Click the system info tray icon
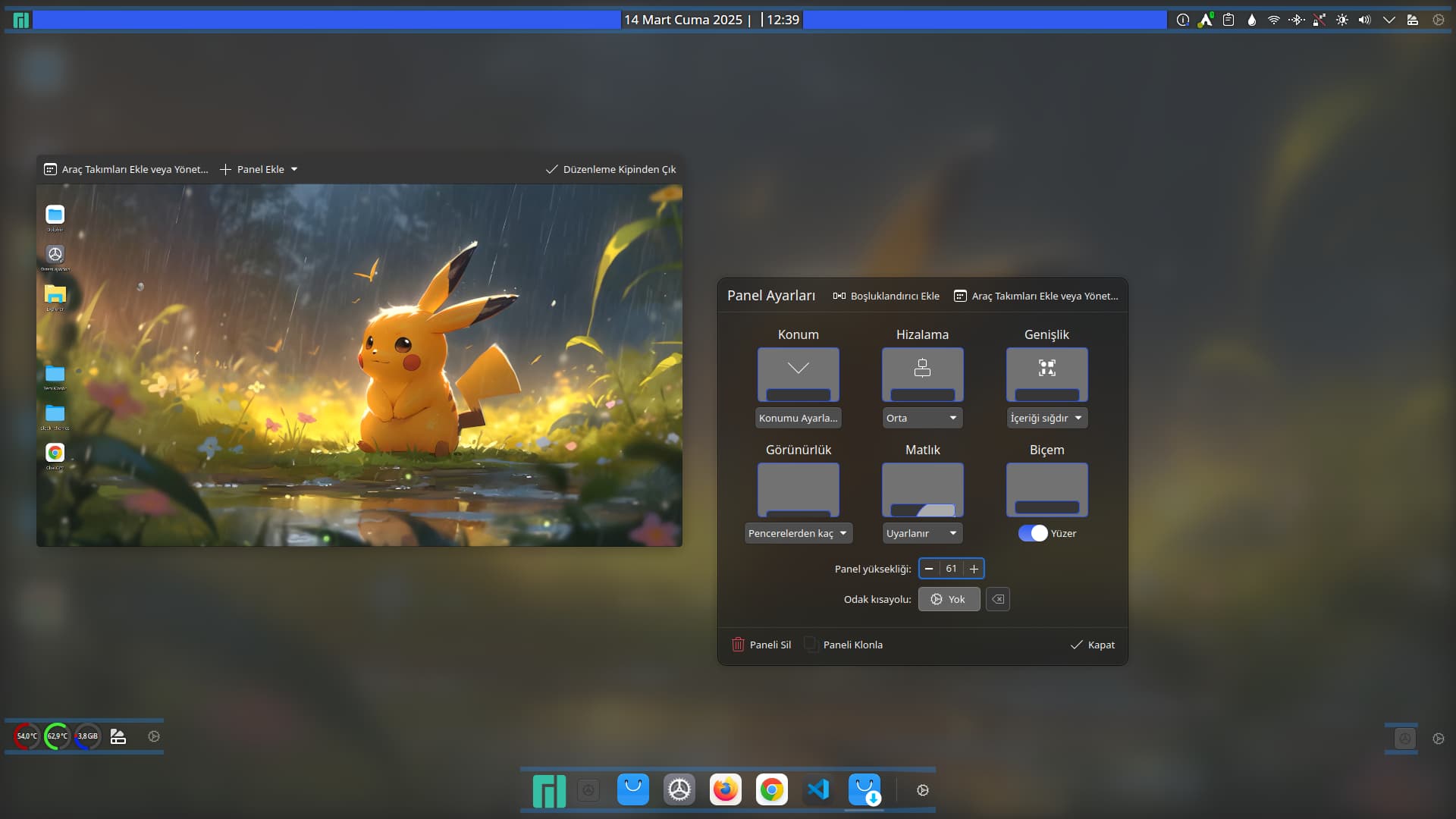The height and width of the screenshot is (819, 1456). click(1182, 20)
